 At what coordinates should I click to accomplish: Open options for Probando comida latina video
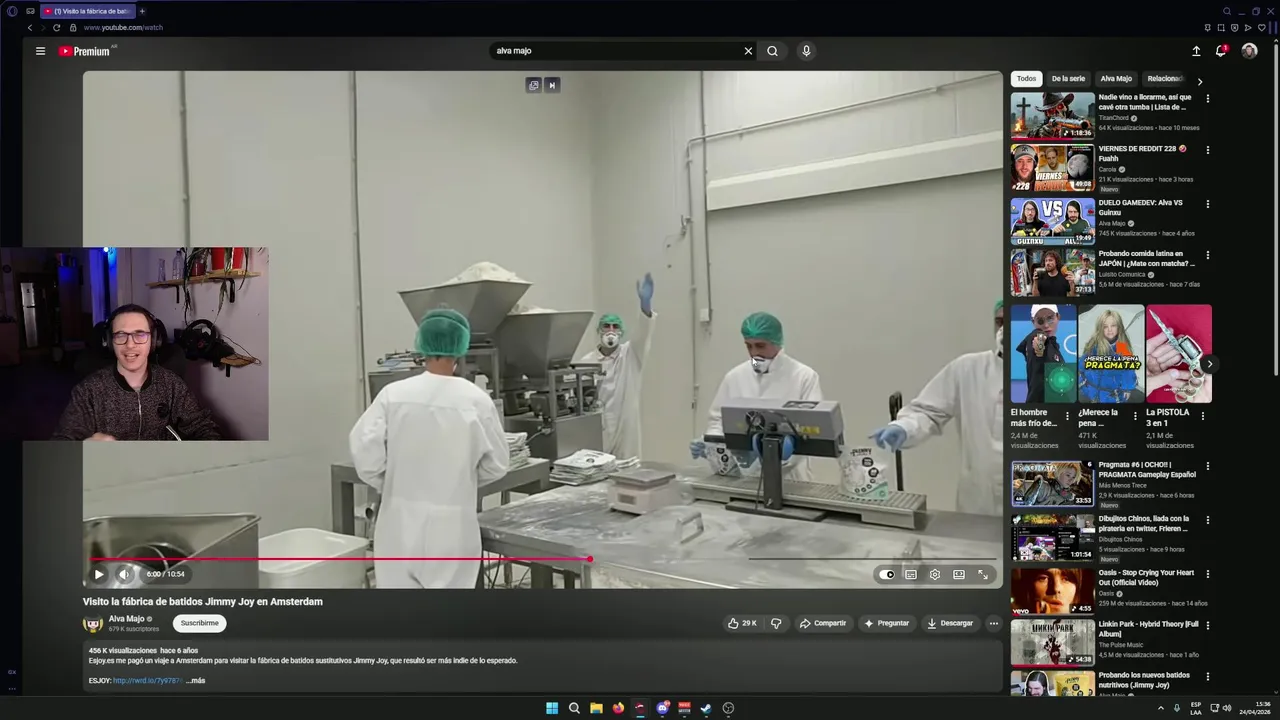[1207, 255]
